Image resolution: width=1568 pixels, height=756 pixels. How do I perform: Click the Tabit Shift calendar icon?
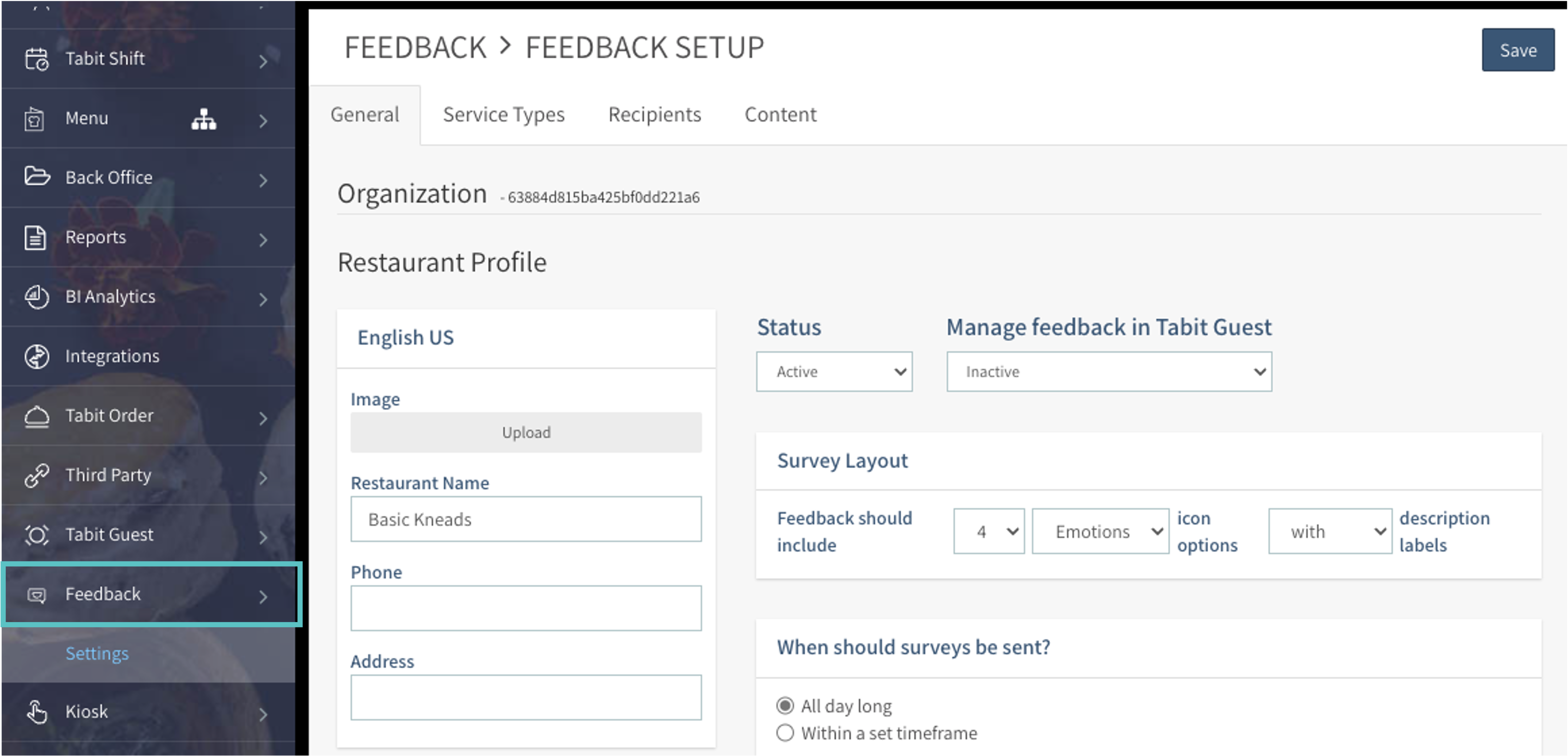point(37,59)
